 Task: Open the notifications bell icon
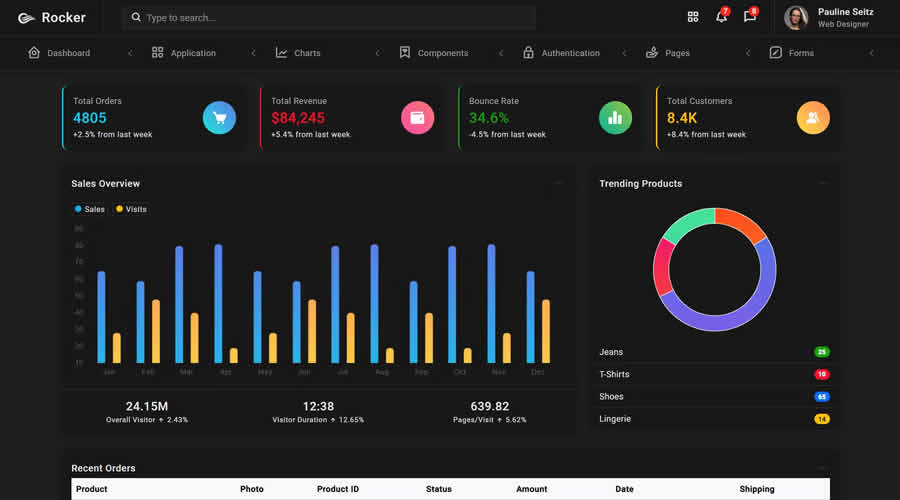click(x=721, y=17)
